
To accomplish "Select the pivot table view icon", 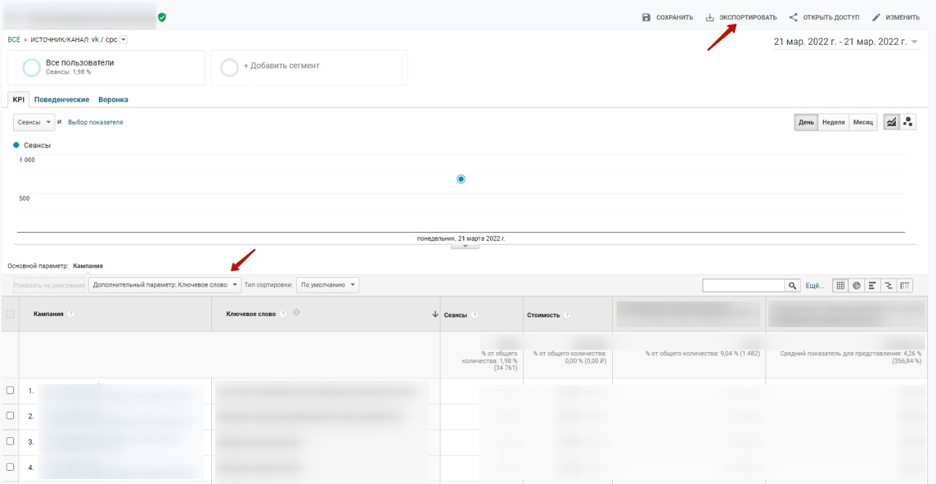I will pos(904,286).
